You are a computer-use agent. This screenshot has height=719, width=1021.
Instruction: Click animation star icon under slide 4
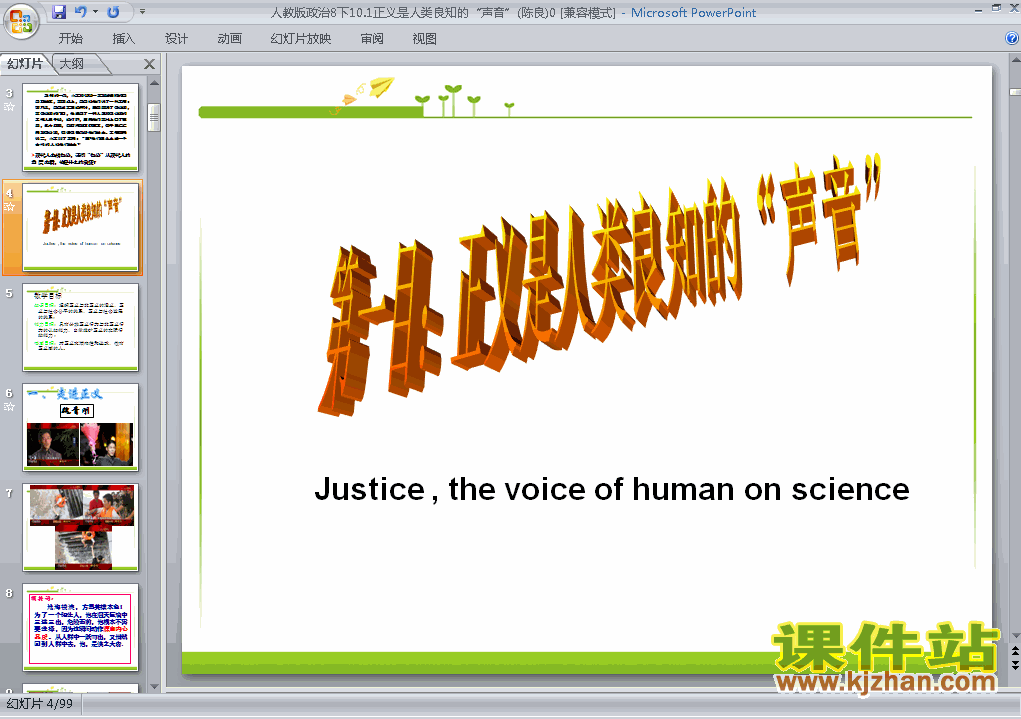9,207
